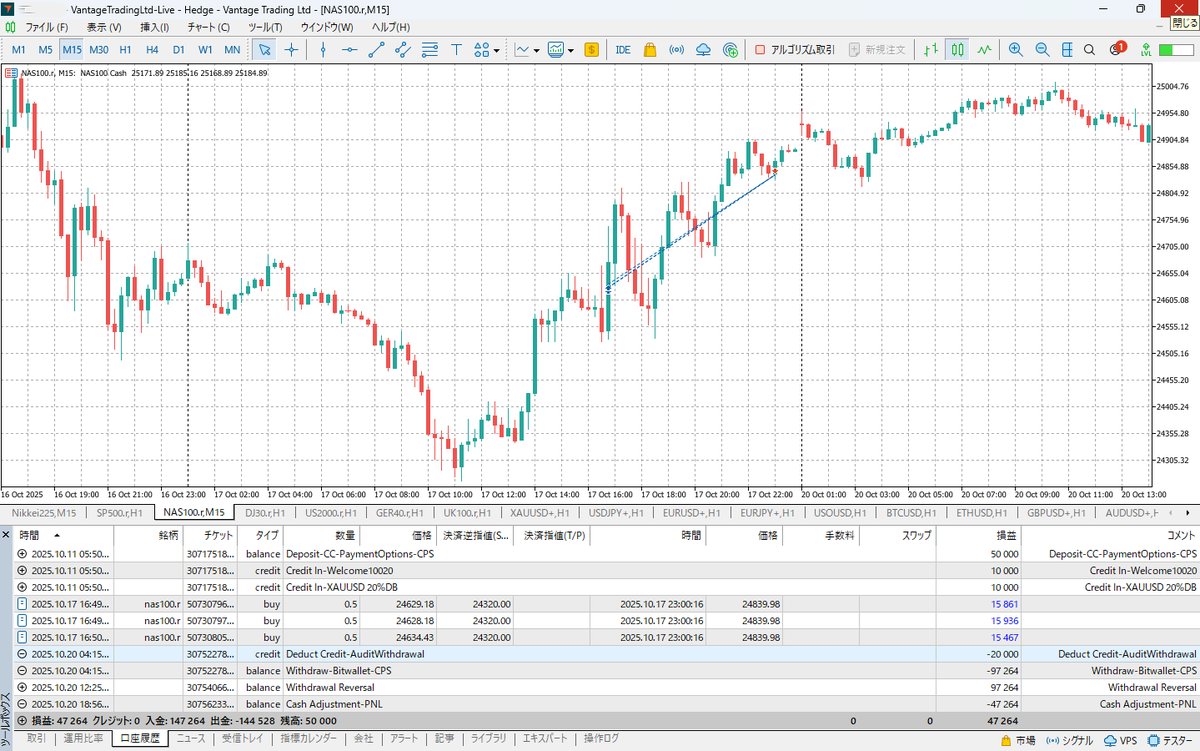1200x751 pixels.
Task: Open the 操作ログ toolbox tab
Action: click(602, 738)
